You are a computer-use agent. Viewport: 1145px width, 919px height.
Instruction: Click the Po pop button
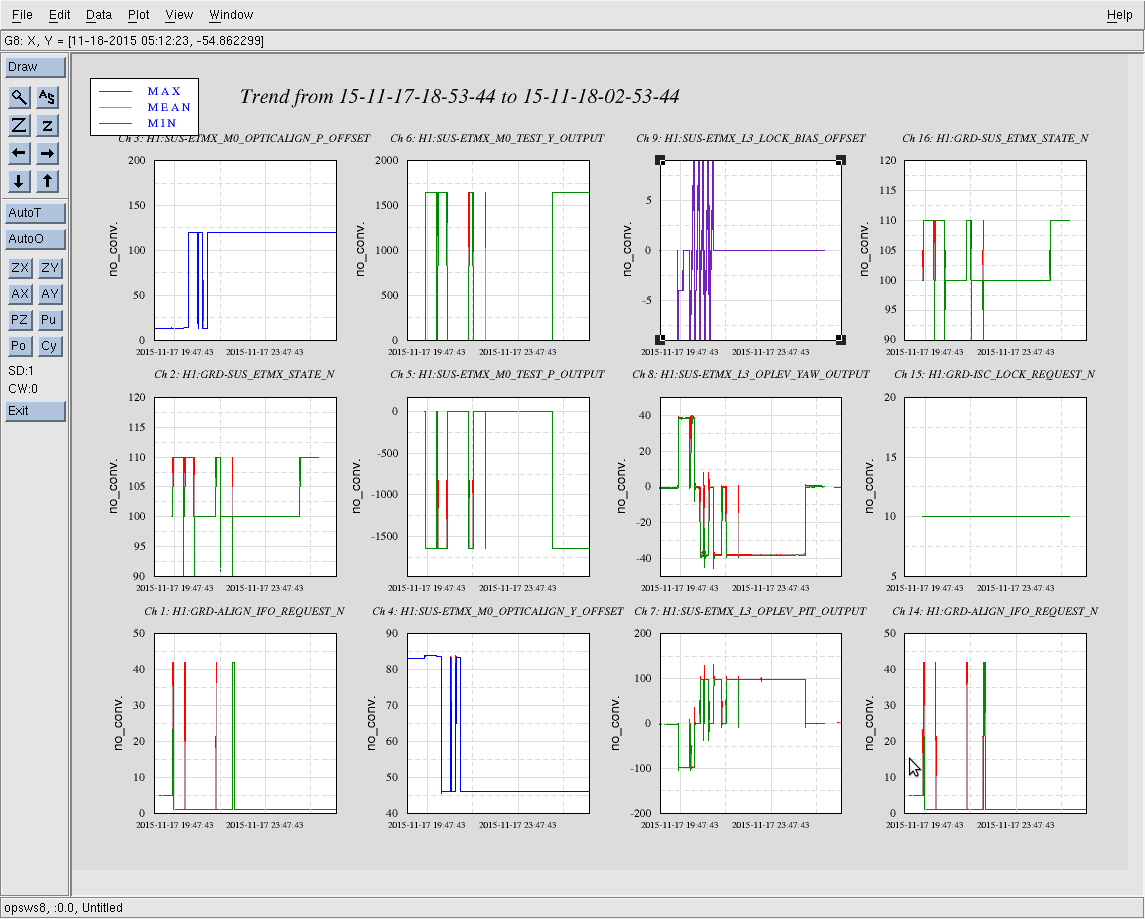[20, 346]
